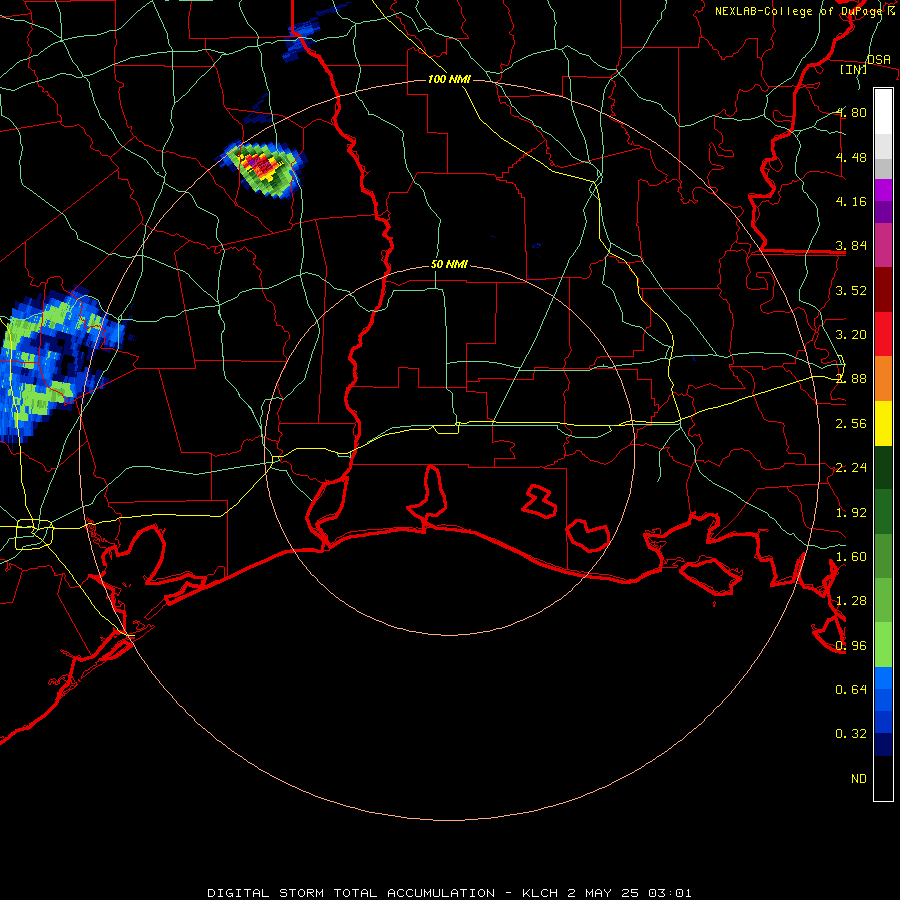Click the lime green swatch near 0.96
900x900 pixels.
click(x=883, y=645)
